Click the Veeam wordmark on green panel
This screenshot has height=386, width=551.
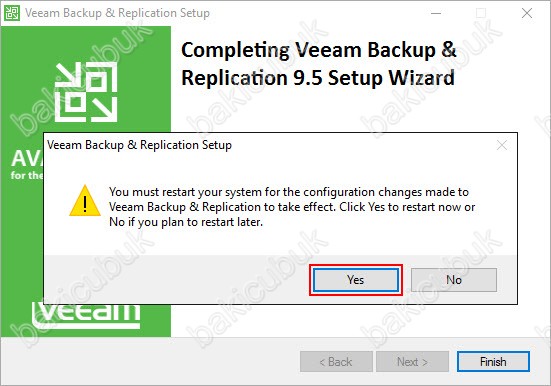(86, 315)
